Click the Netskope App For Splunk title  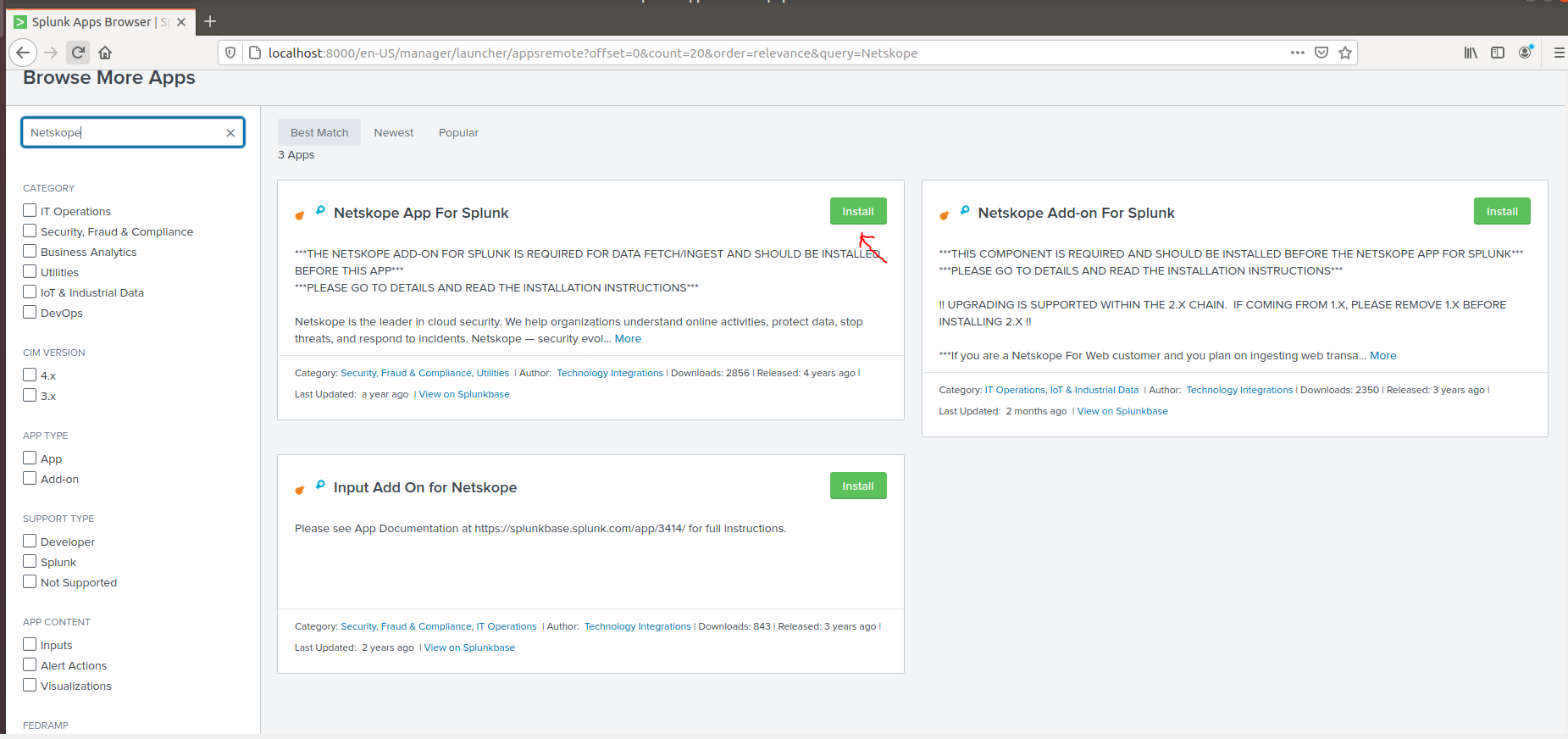(x=421, y=213)
